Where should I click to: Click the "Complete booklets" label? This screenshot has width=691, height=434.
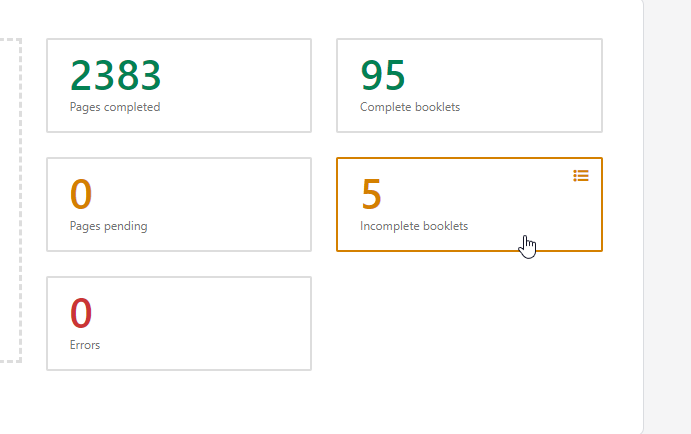pyautogui.click(x=410, y=107)
